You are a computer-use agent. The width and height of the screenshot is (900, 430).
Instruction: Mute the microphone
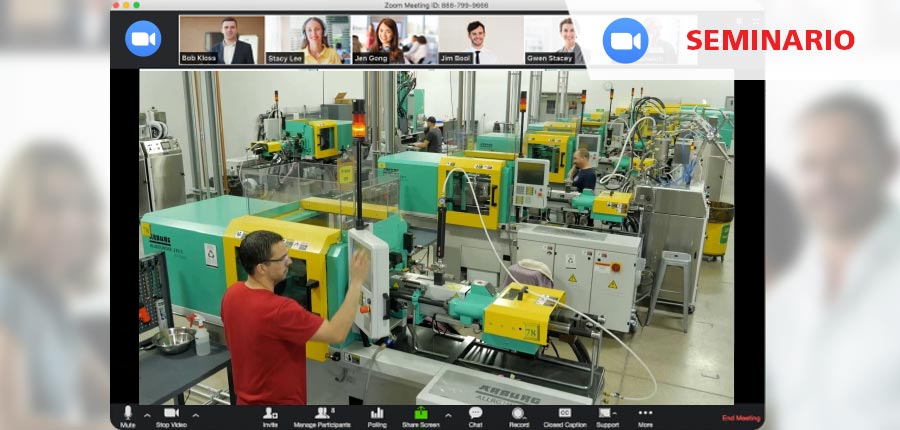coord(127,413)
